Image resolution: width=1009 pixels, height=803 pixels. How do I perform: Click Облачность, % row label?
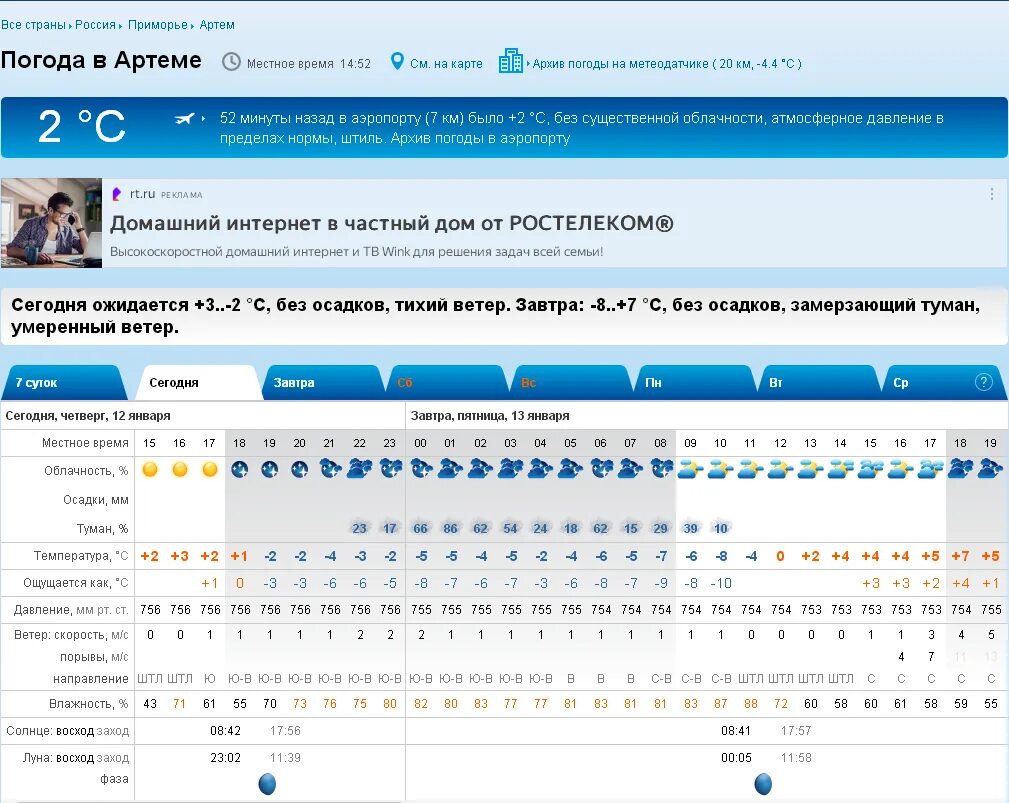(86, 471)
